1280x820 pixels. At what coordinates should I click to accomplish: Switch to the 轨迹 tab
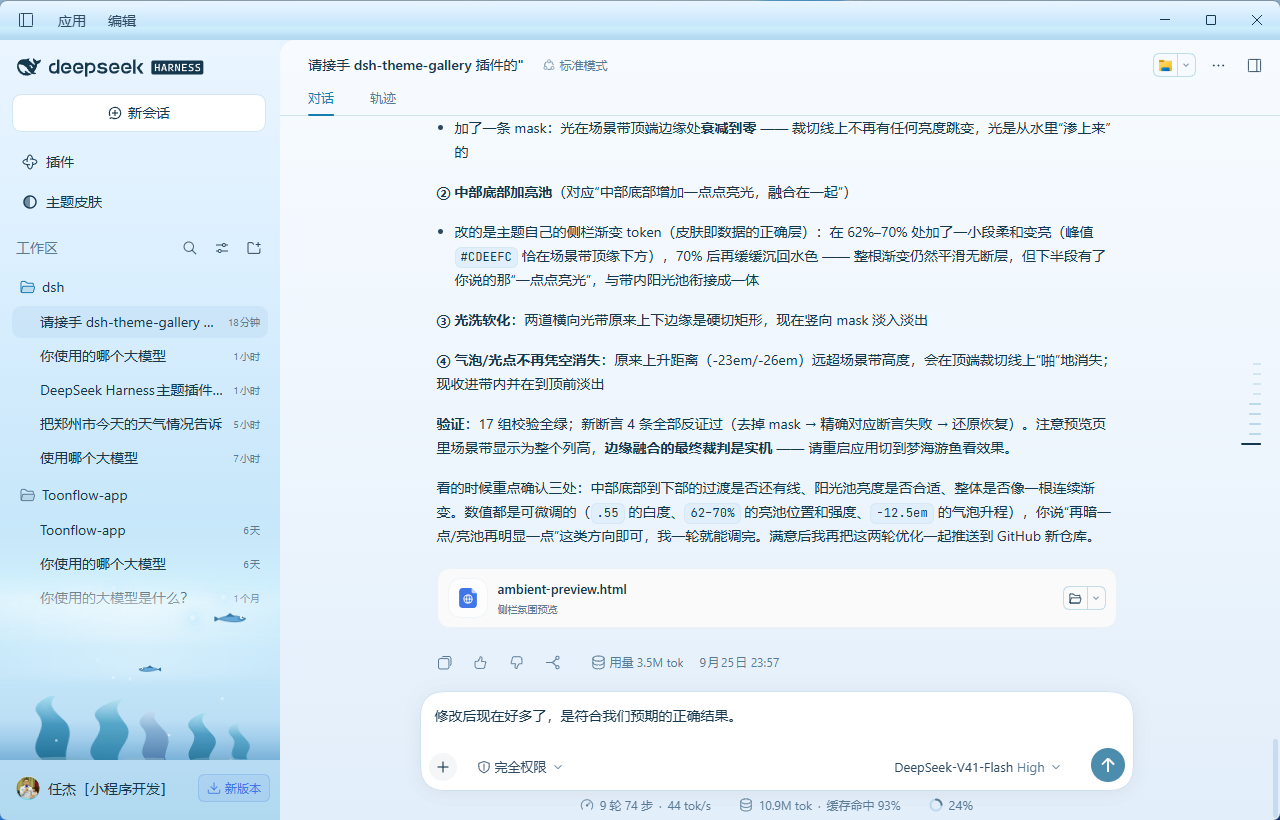coord(383,98)
